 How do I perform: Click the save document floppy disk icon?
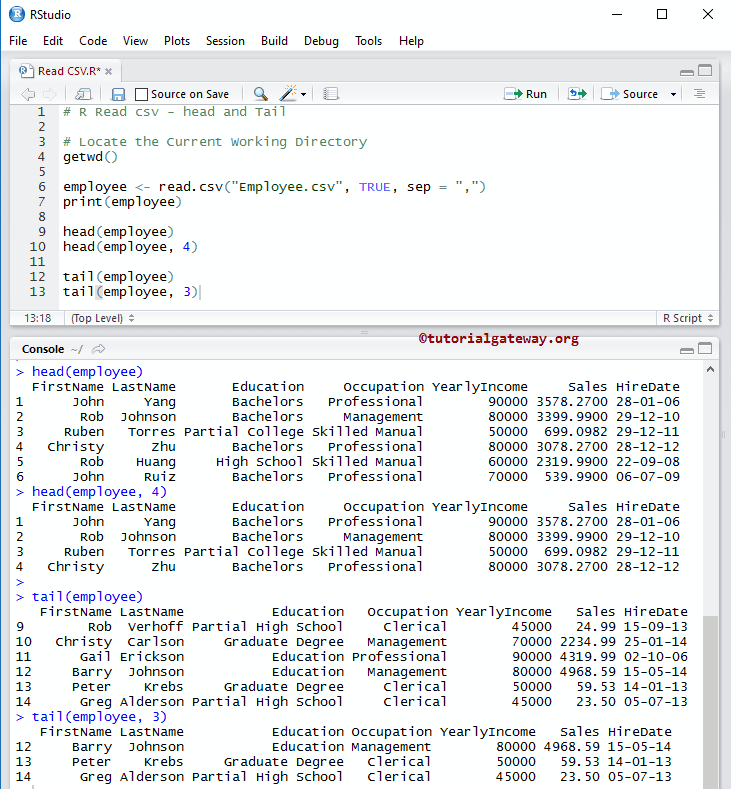(x=118, y=94)
